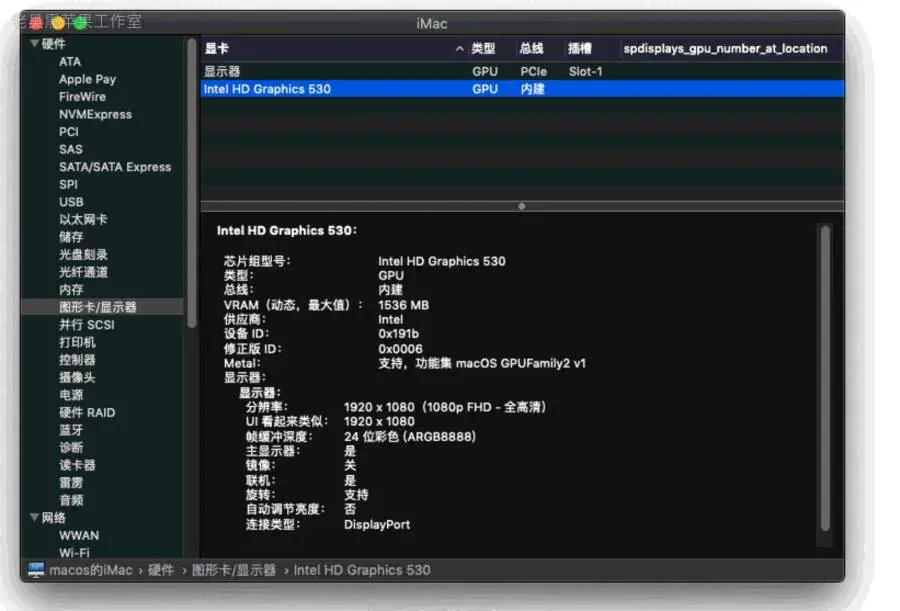Screen dimensions: 900x611
Task: Select Apple Pay in the sidebar
Action: 87,79
